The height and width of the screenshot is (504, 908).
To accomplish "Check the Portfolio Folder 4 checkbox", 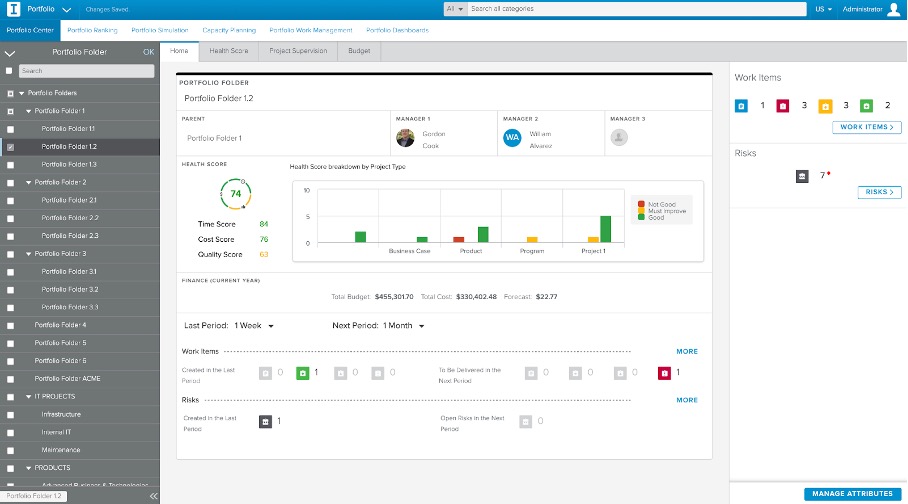I will pos(11,325).
